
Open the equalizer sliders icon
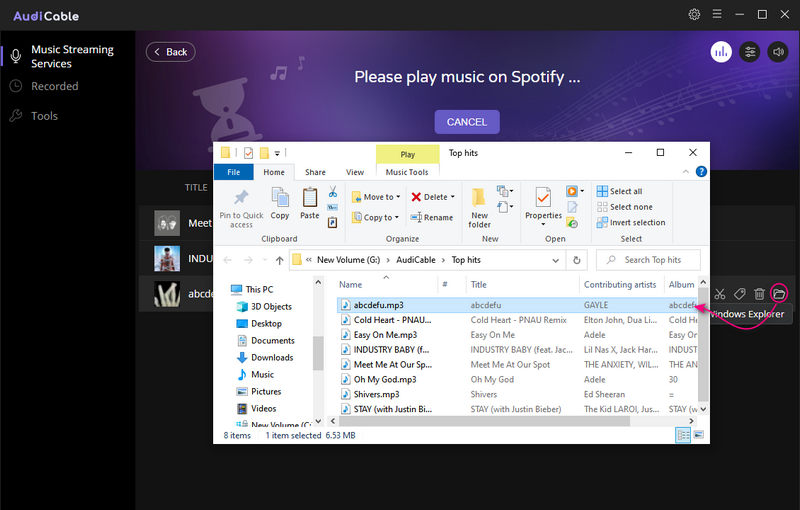749,52
